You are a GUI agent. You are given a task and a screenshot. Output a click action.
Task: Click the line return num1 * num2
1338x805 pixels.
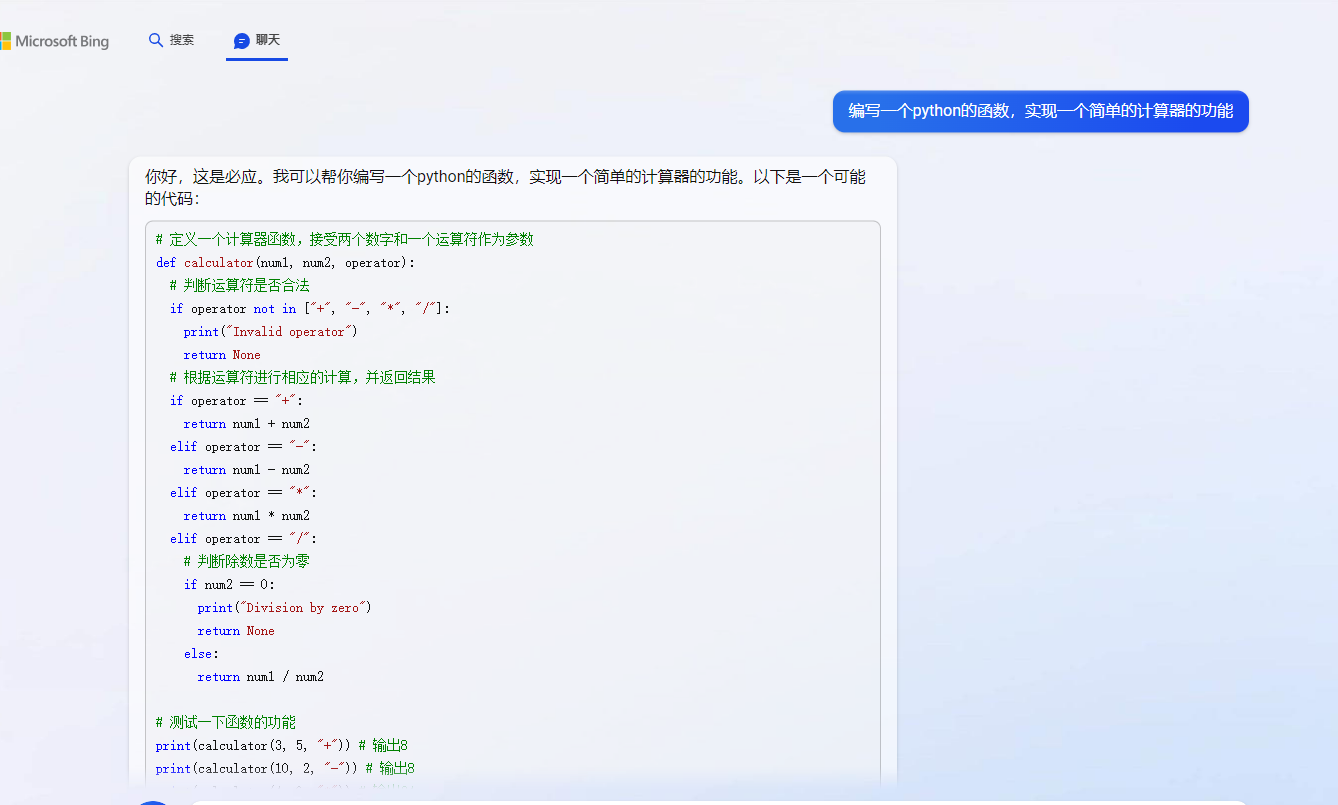point(247,516)
